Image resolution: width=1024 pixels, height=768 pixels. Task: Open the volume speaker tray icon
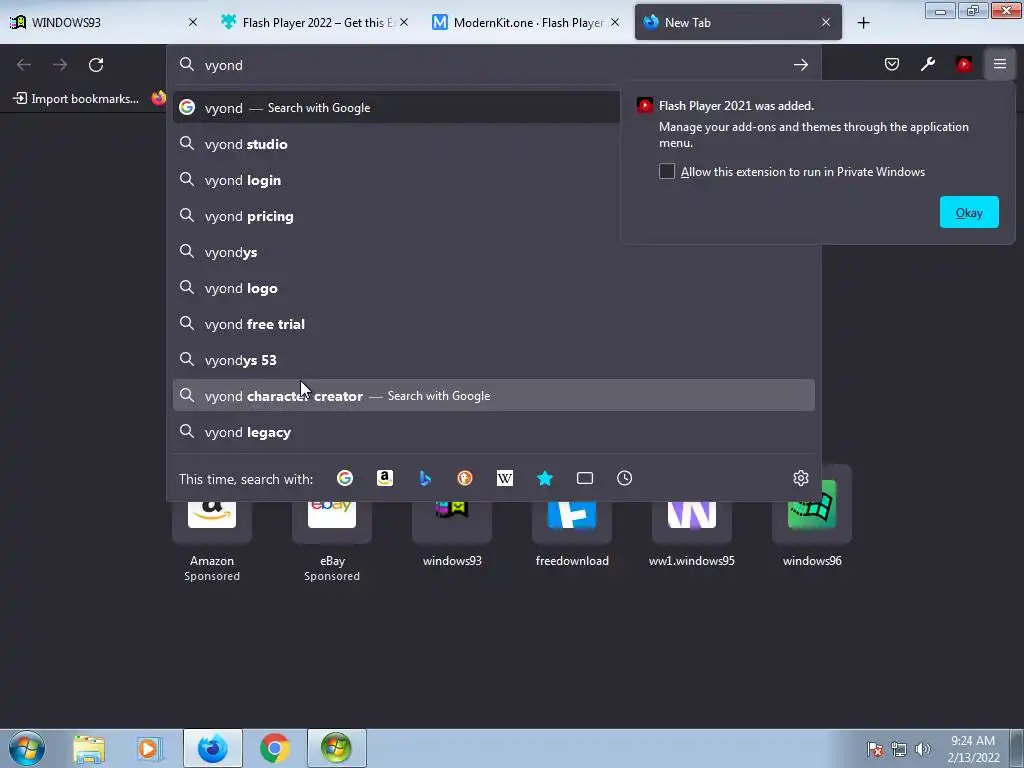pos(923,749)
